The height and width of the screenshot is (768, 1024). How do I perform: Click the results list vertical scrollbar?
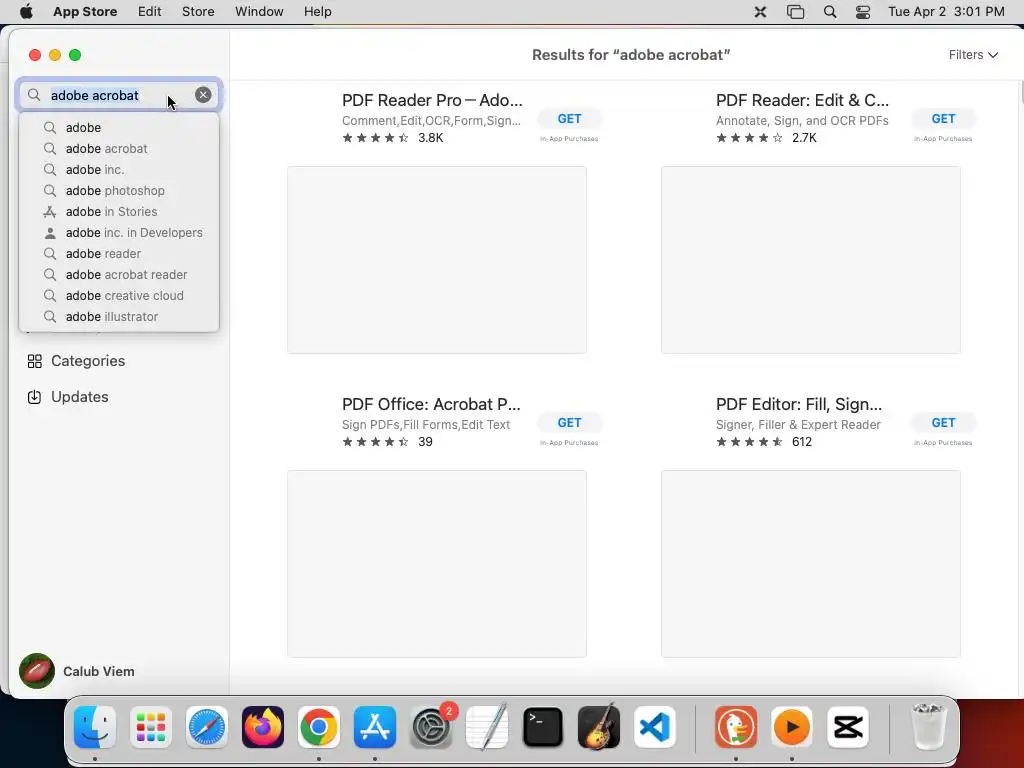click(1020, 92)
